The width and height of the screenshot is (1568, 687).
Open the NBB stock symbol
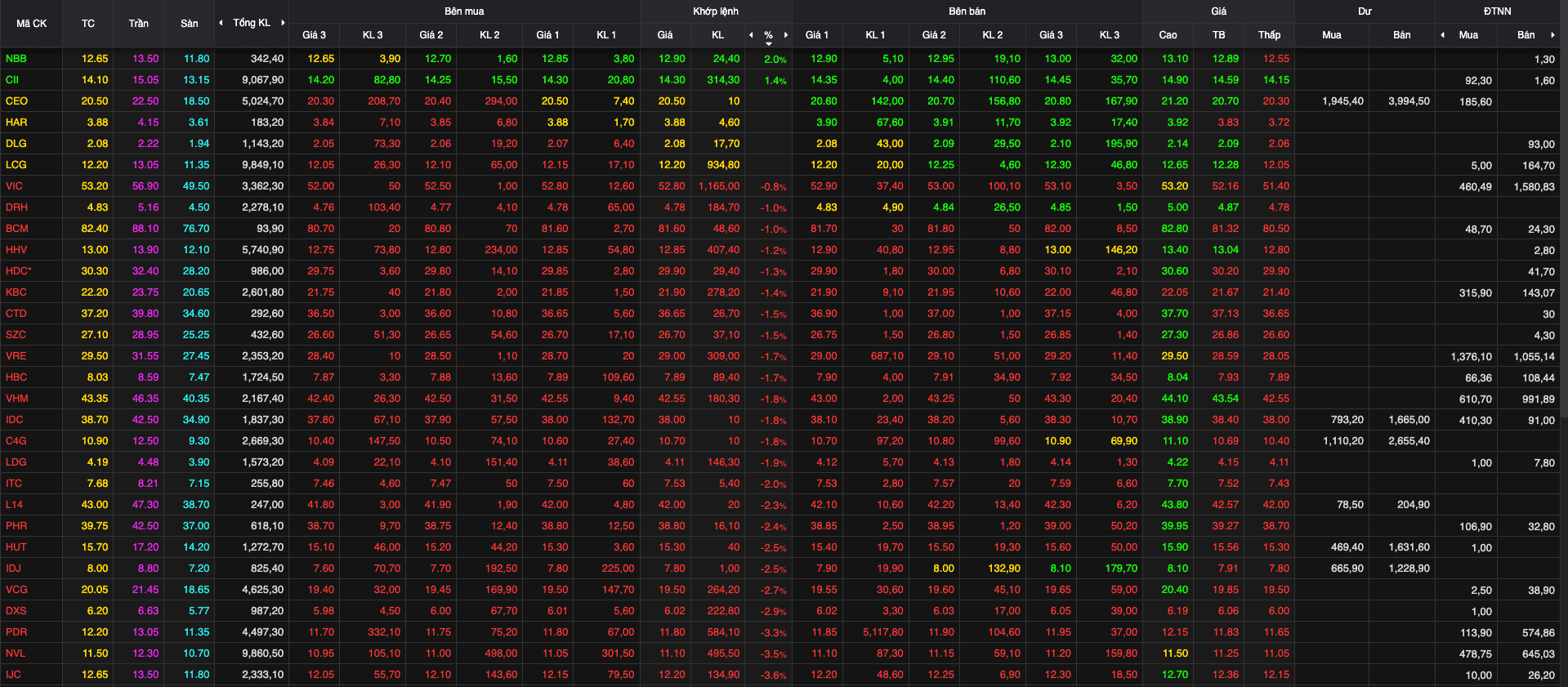pyautogui.click(x=16, y=59)
